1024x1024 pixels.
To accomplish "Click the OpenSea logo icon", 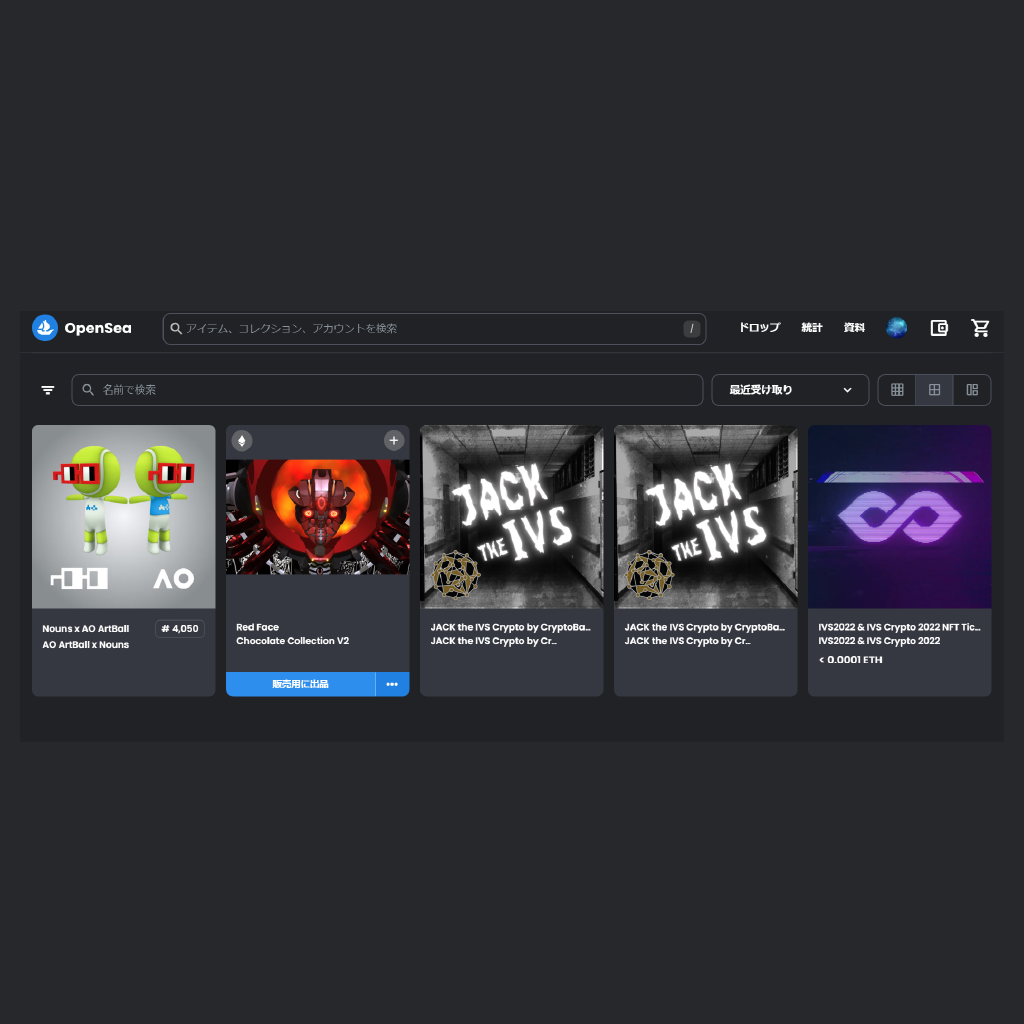I will click(45, 328).
